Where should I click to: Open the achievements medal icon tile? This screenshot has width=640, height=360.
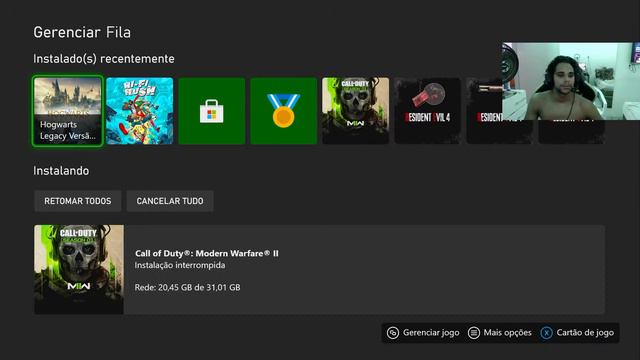(x=284, y=111)
